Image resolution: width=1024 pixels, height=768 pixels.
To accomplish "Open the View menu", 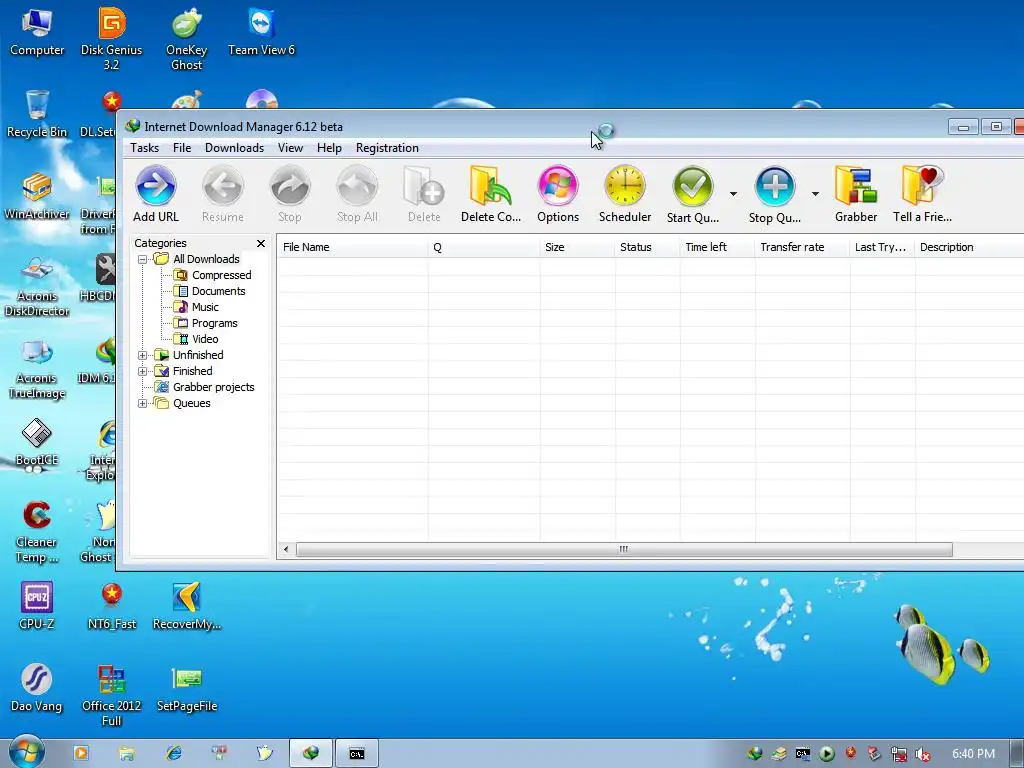I will [x=291, y=148].
